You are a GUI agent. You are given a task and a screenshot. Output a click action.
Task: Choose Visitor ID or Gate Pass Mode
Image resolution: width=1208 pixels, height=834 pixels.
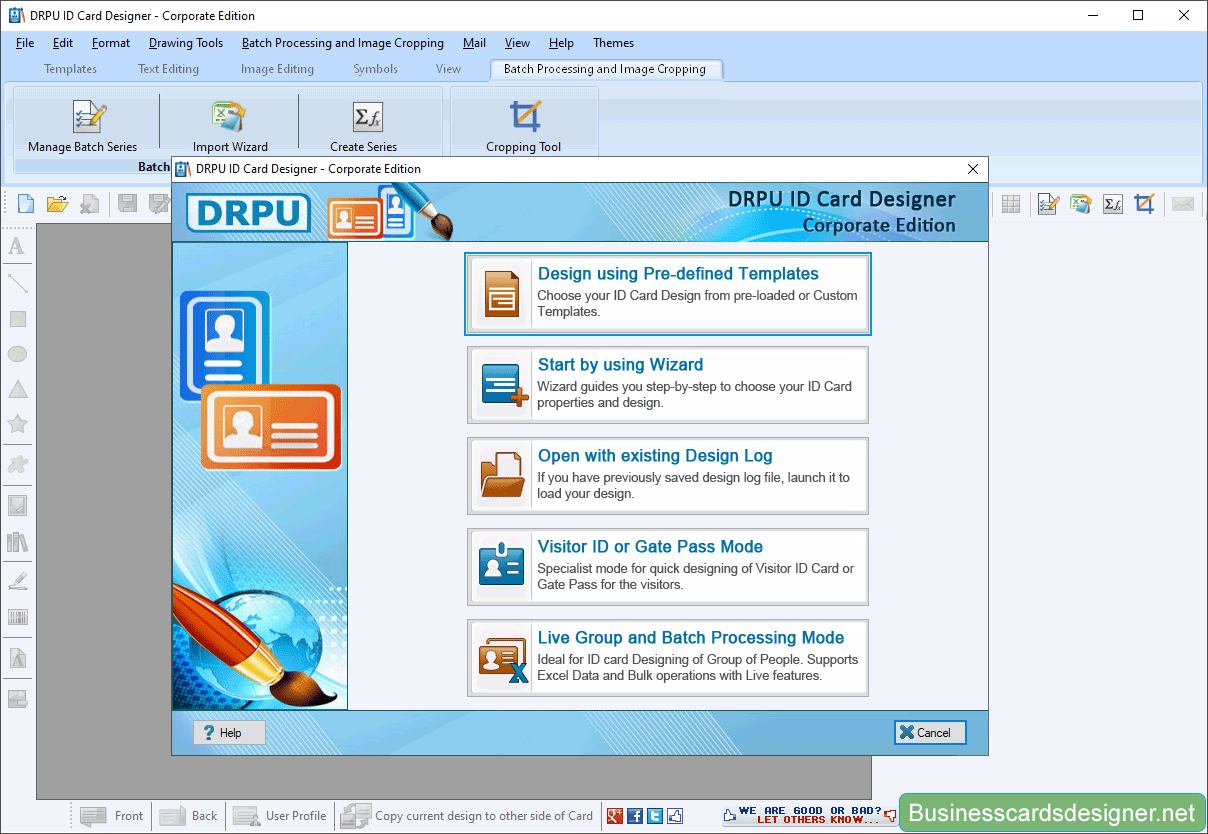668,567
